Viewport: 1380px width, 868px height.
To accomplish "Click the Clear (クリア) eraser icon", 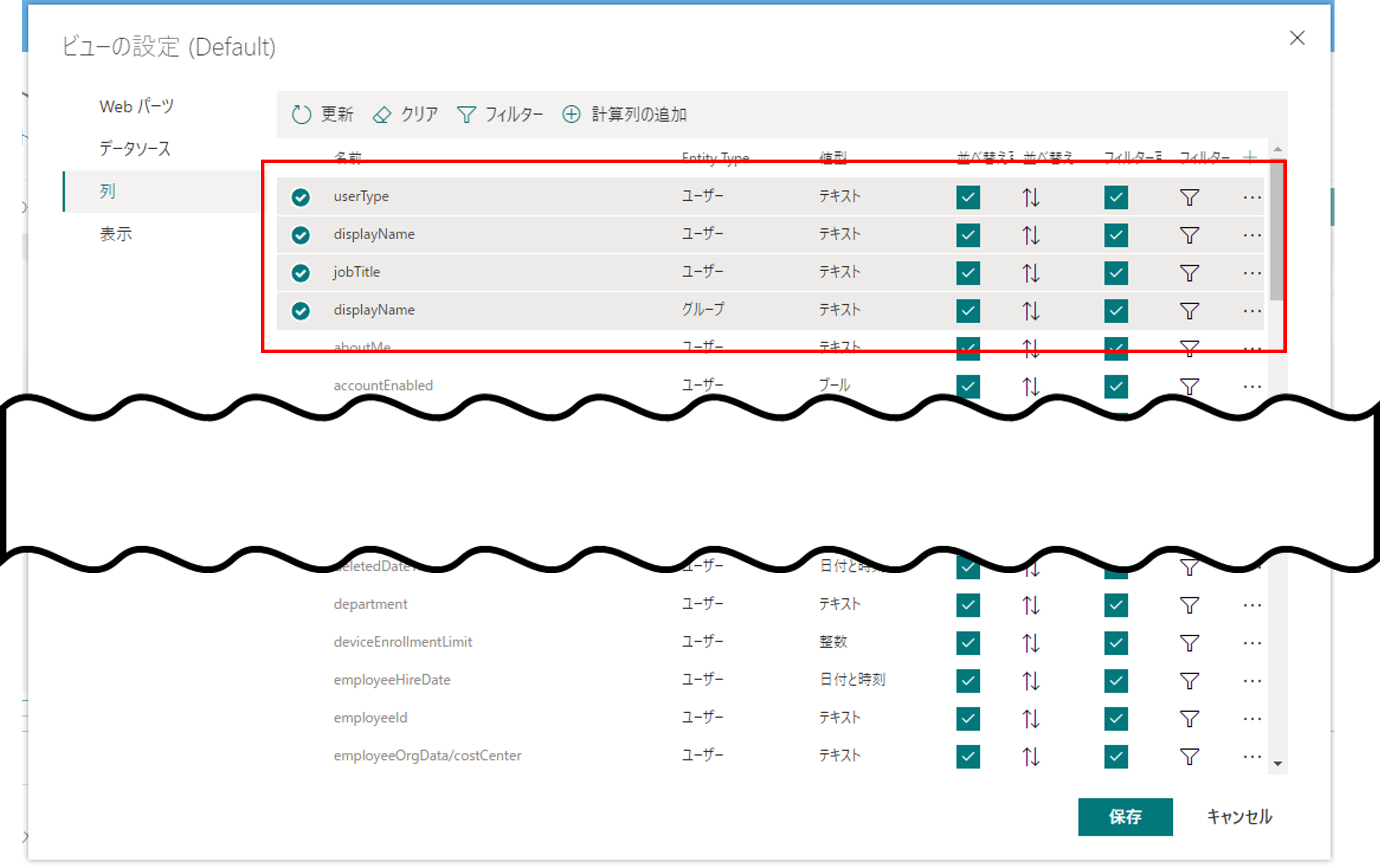I will click(x=382, y=115).
